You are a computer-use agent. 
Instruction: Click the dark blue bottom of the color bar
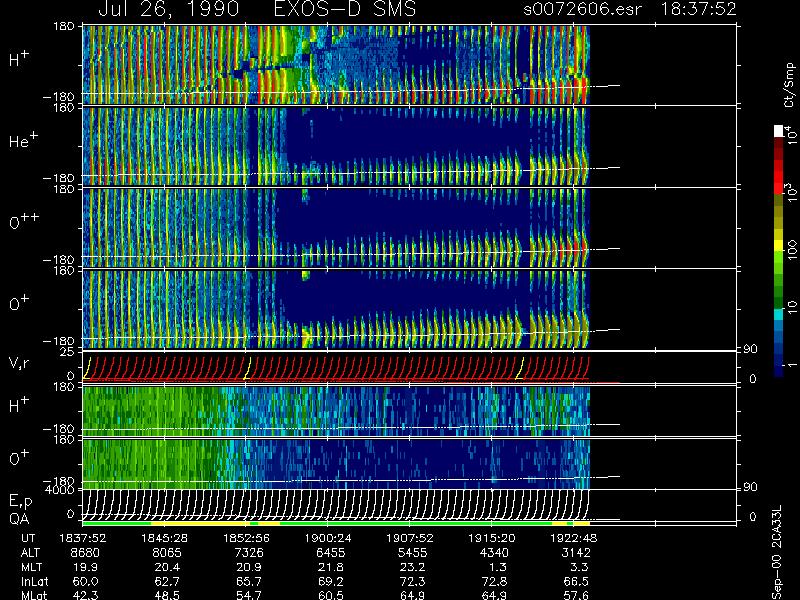click(779, 371)
